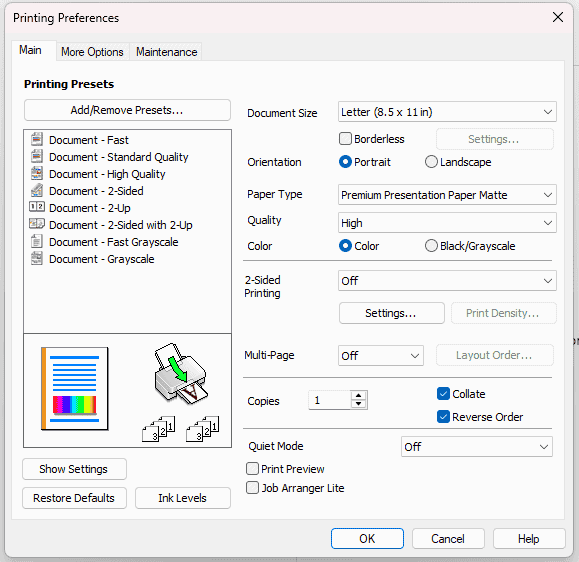This screenshot has height=562, width=579.
Task: Open 2-Sided Printing Settings button
Action: [x=391, y=313]
